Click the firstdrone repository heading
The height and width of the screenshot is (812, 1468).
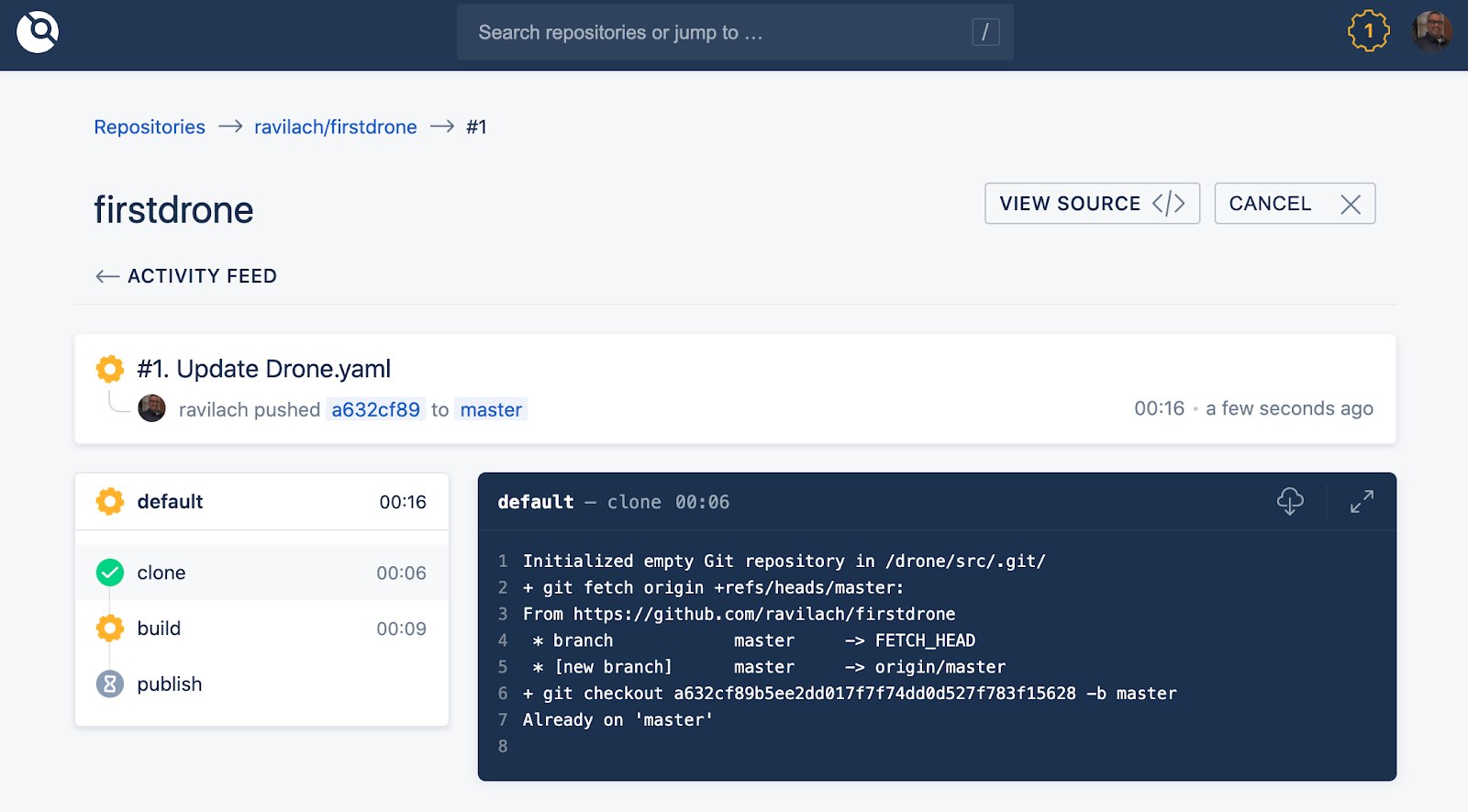173,210
